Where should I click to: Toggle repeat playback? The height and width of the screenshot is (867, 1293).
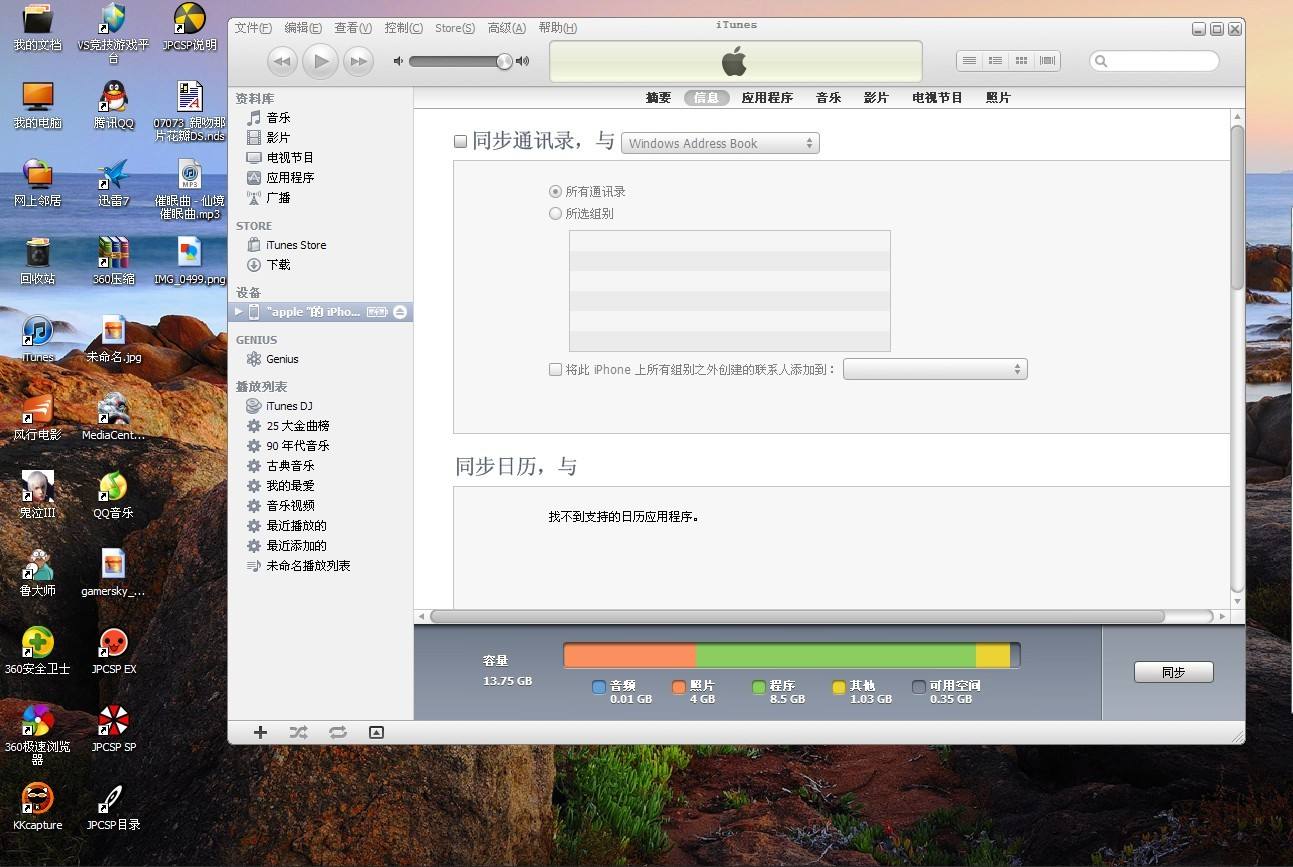coord(338,732)
